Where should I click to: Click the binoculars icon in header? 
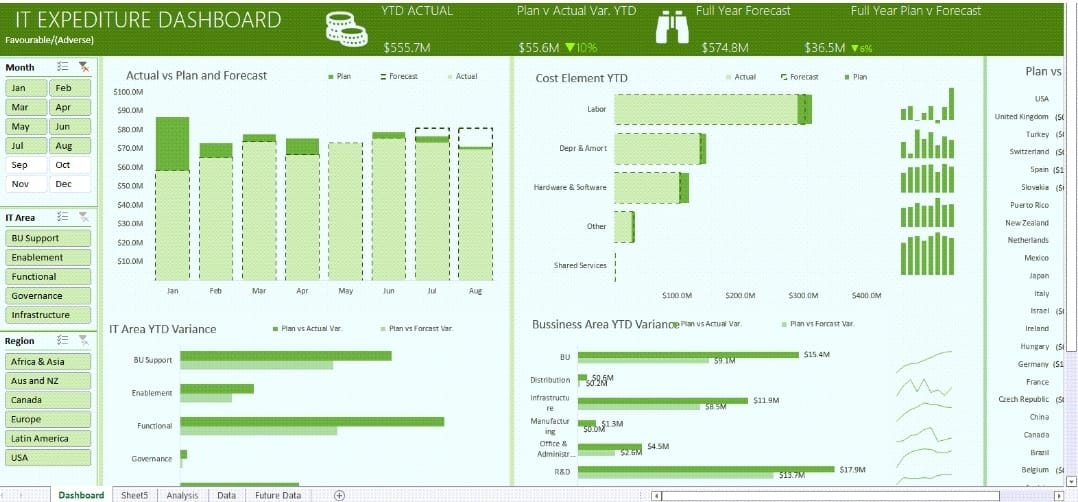pos(672,29)
